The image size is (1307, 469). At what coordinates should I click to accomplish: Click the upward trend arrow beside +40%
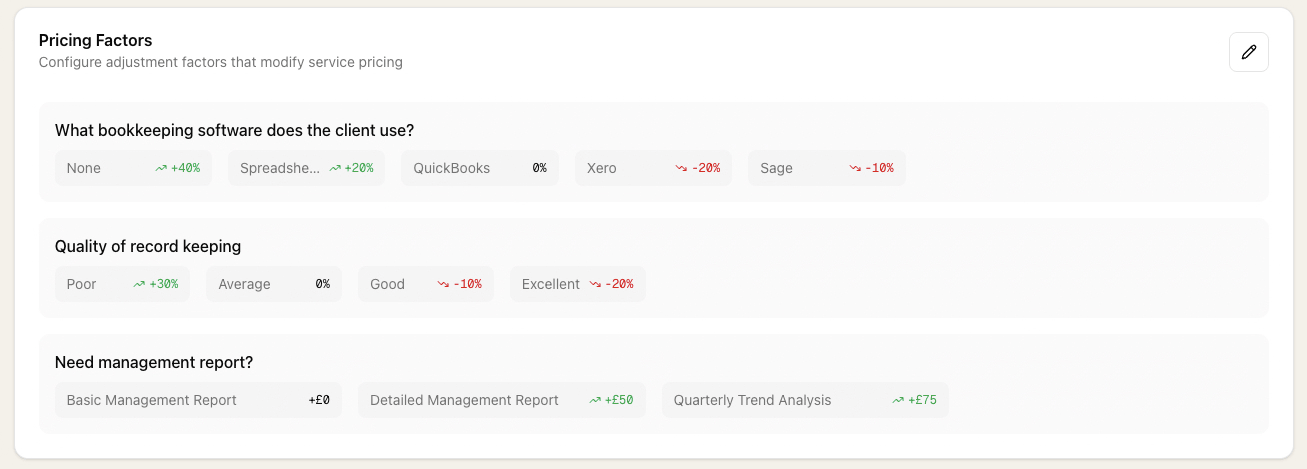pyautogui.click(x=161, y=168)
